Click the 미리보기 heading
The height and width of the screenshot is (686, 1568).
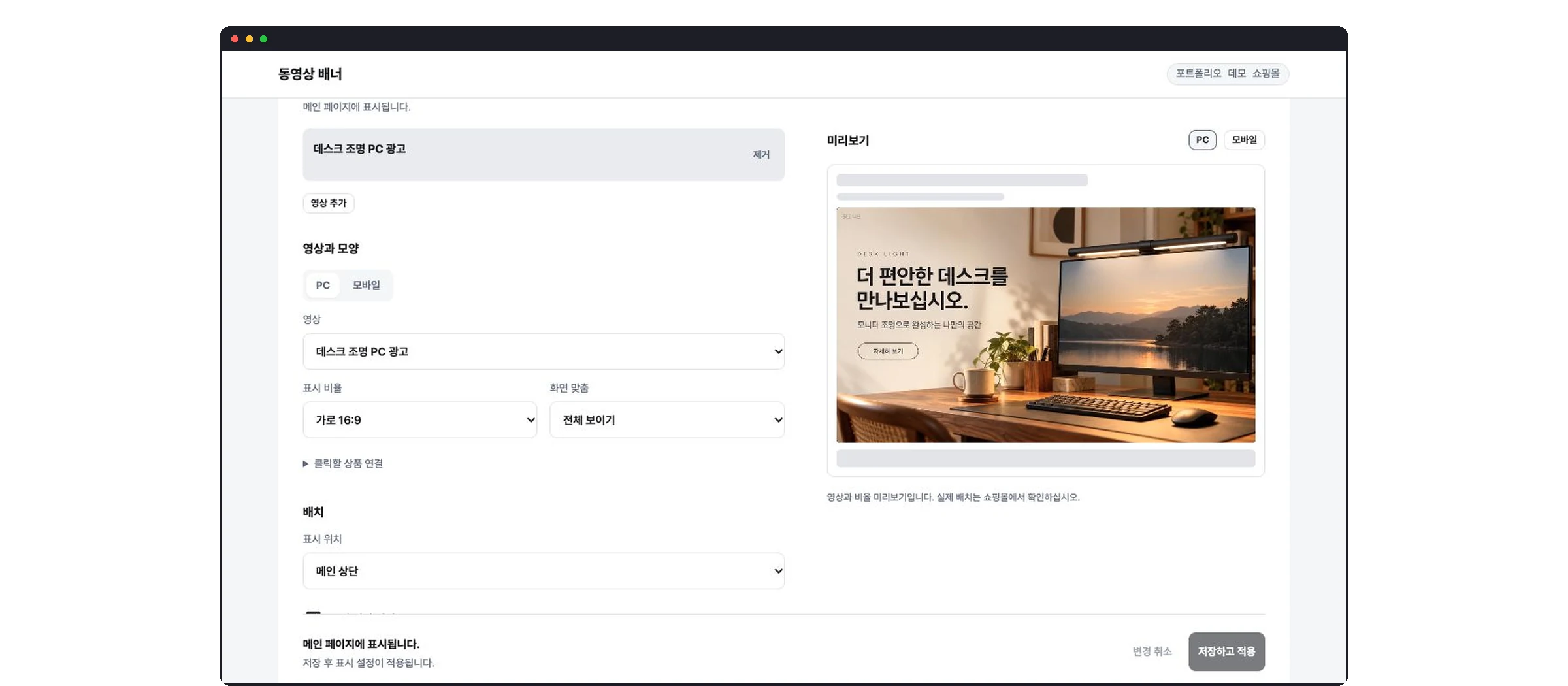[848, 140]
